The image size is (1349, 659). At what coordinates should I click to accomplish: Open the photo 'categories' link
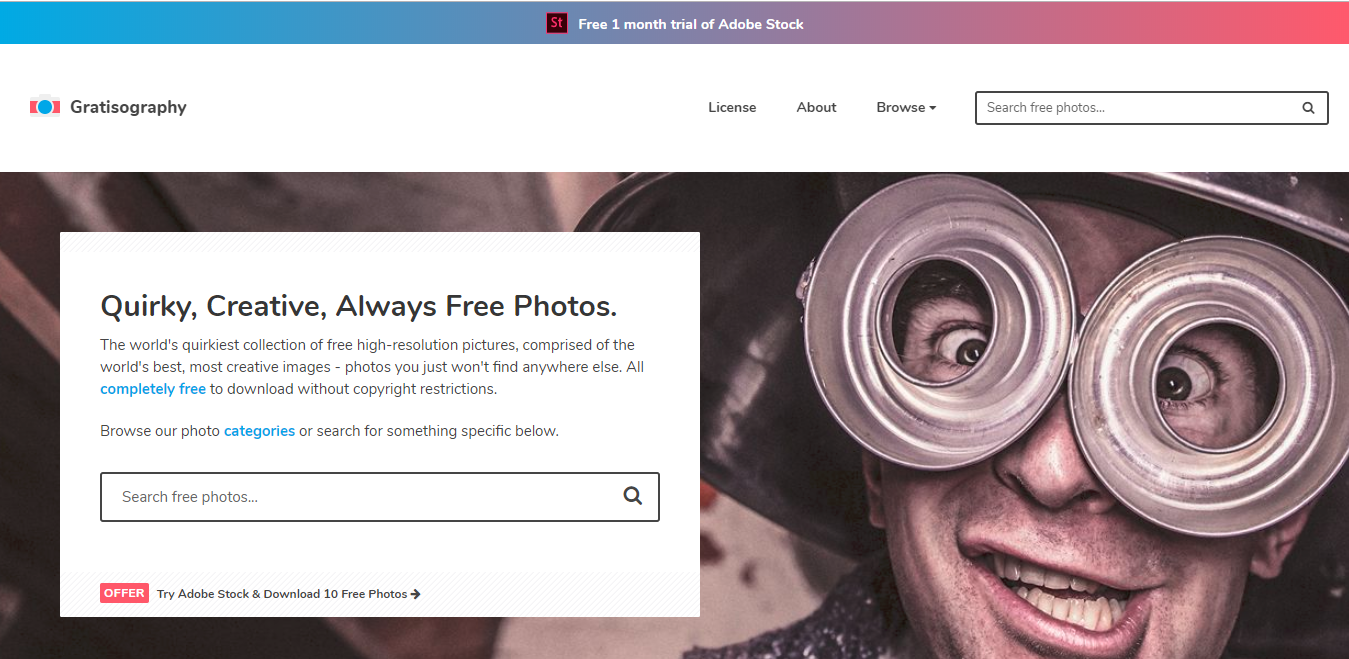pyautogui.click(x=259, y=430)
